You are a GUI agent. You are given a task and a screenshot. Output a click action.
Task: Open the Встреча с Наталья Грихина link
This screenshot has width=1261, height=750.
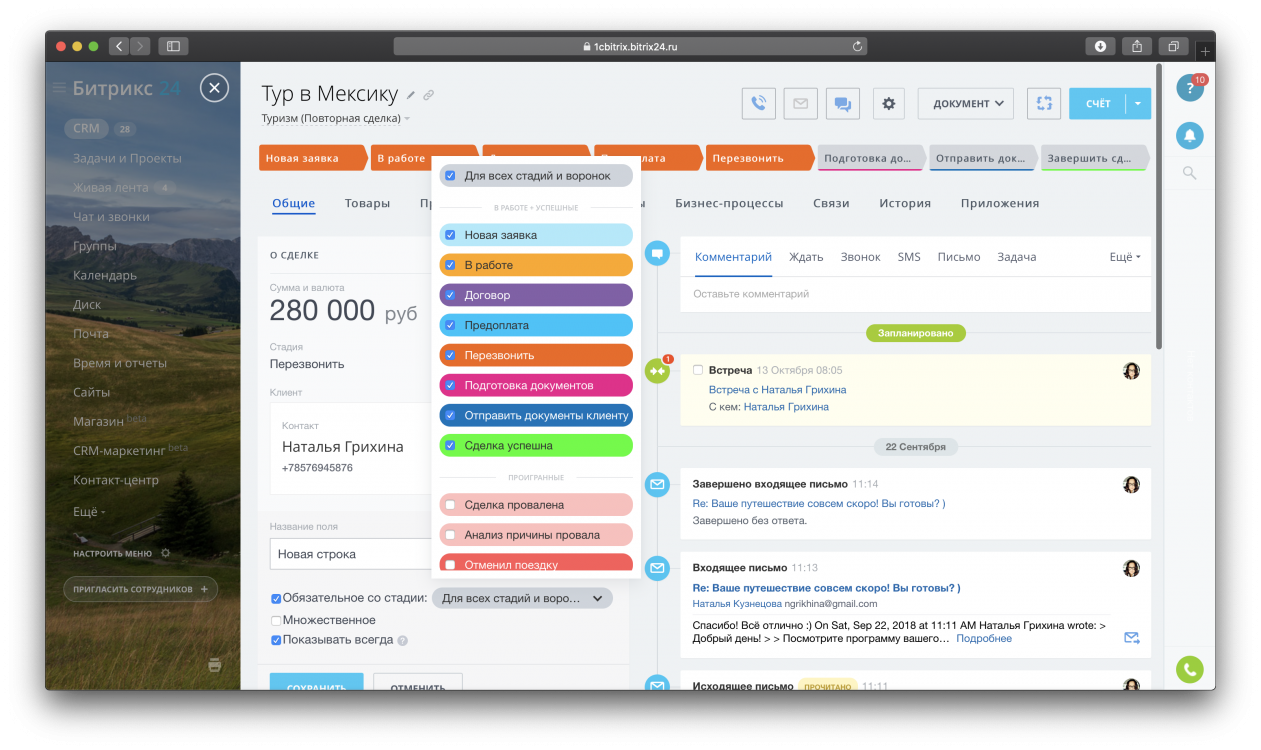[x=777, y=389]
